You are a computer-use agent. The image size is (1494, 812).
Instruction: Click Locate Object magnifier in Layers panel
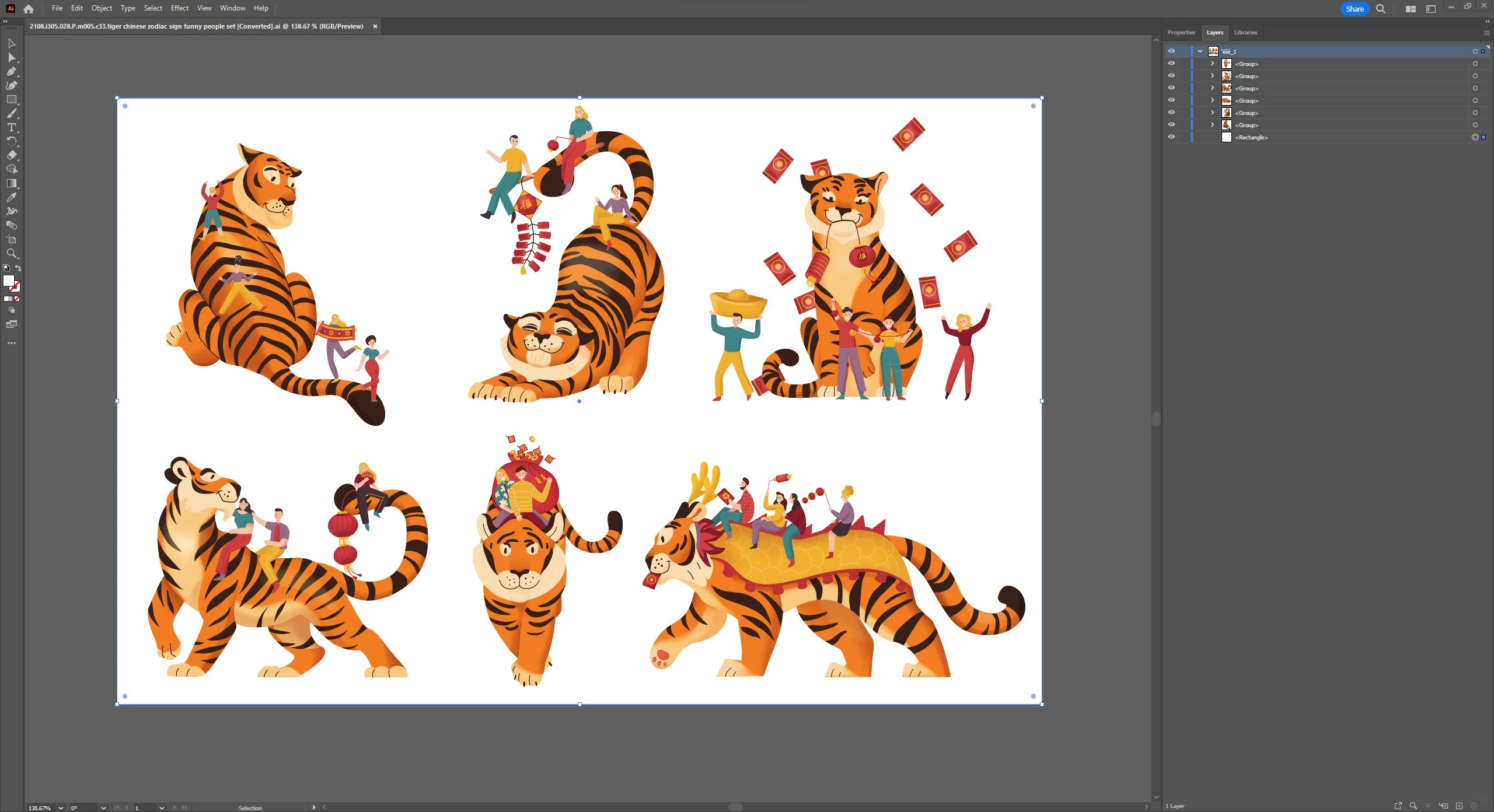[1413, 806]
